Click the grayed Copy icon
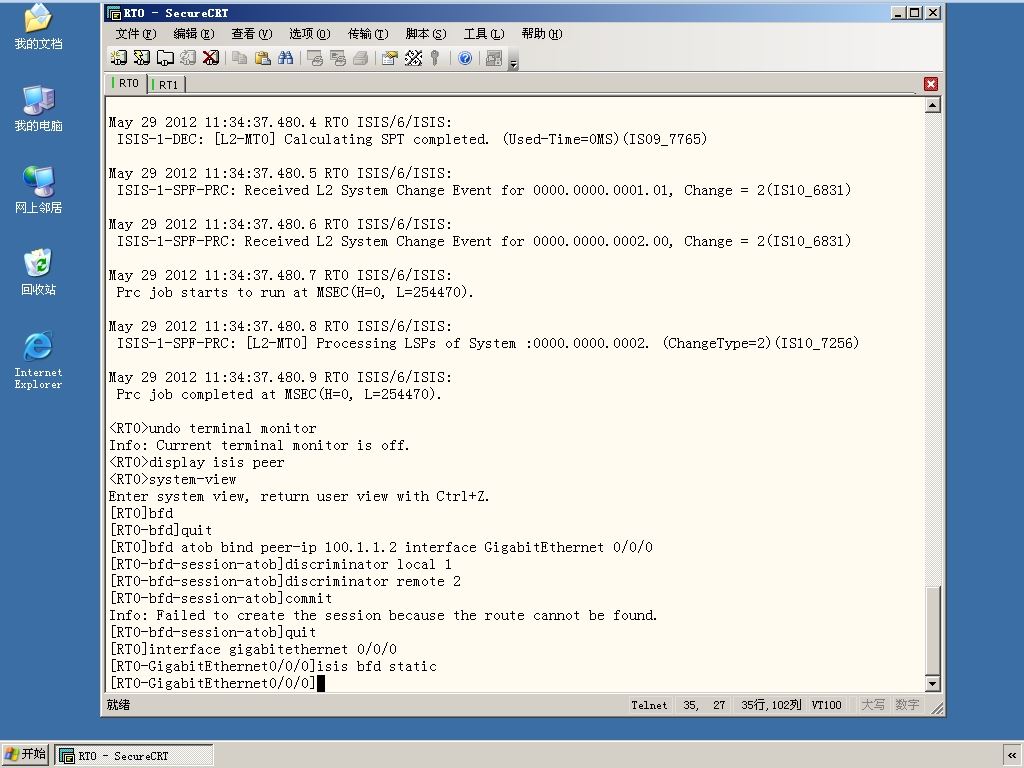Screen dimensions: 1024x768 (x=240, y=58)
